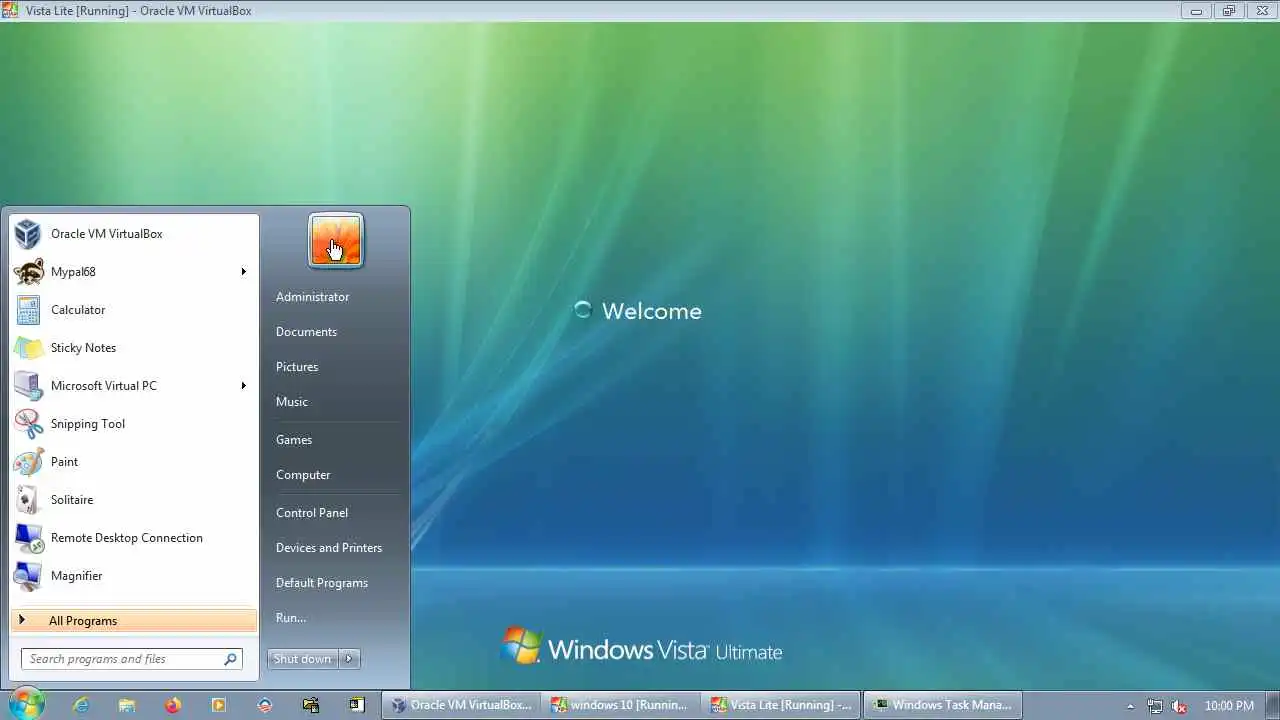Open Windows Explorer folder on taskbar
Screen dimensions: 1280x720
pos(127,705)
